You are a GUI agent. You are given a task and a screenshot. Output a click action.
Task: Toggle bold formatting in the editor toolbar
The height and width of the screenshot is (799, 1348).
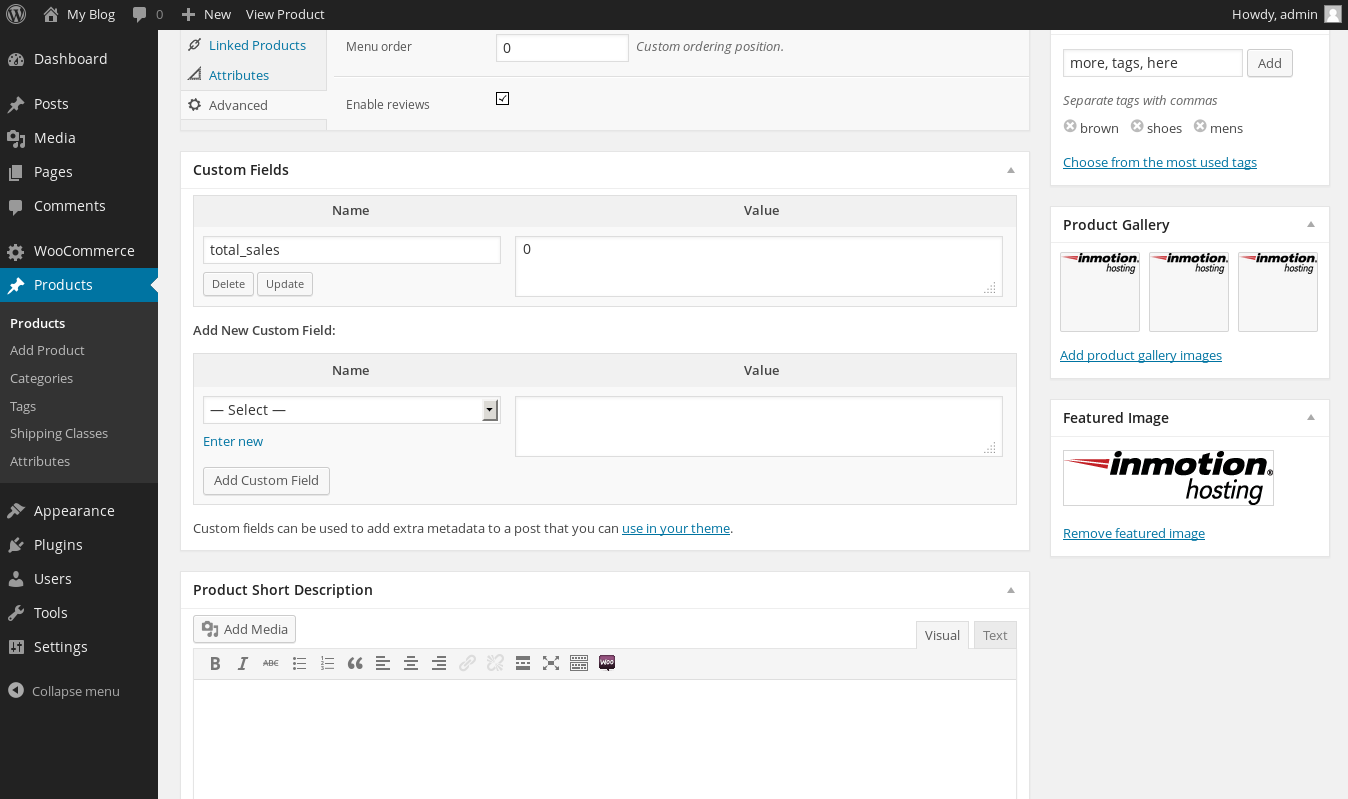coord(215,663)
